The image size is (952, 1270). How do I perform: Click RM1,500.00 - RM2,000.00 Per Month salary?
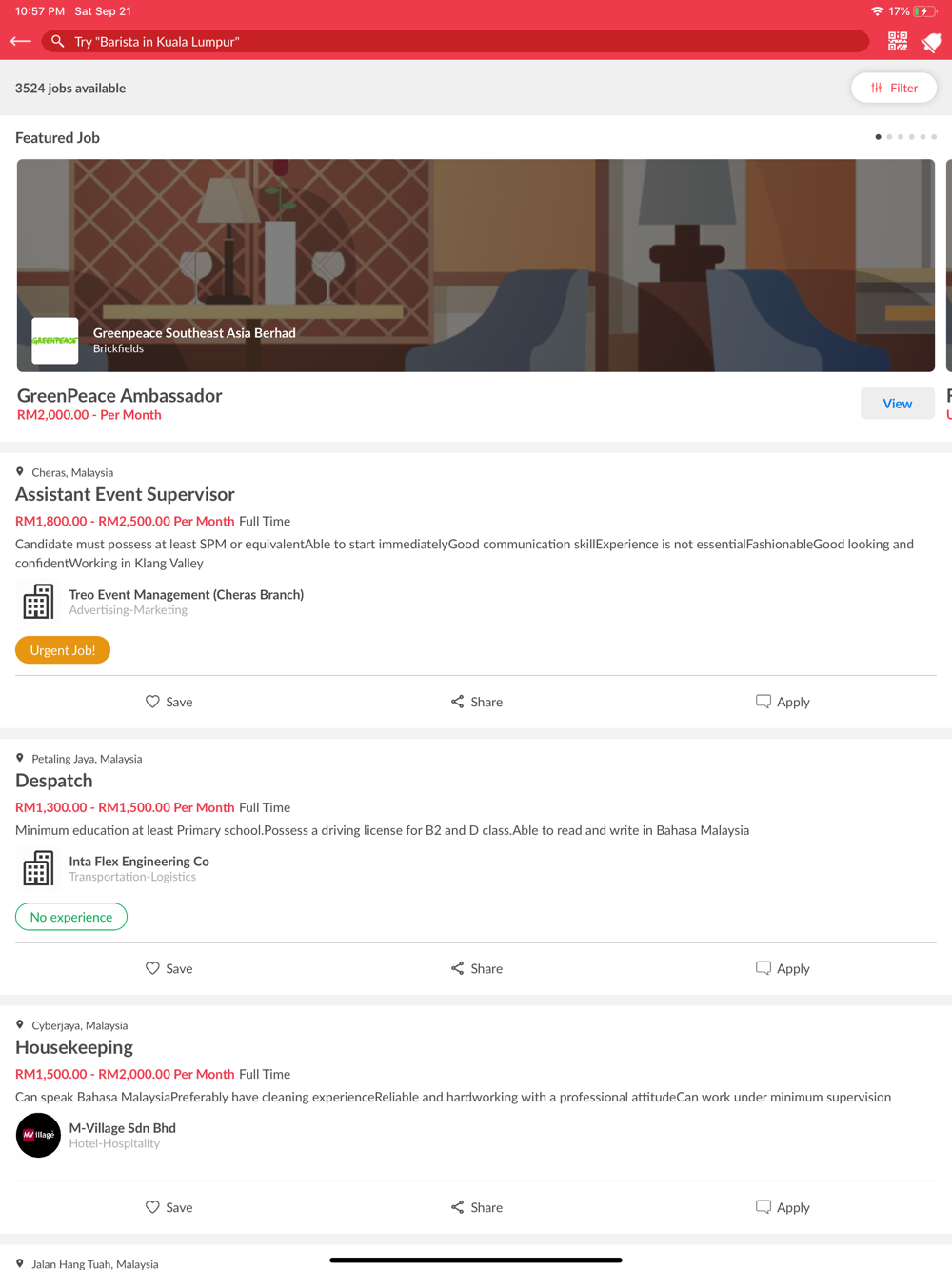pos(125,1074)
